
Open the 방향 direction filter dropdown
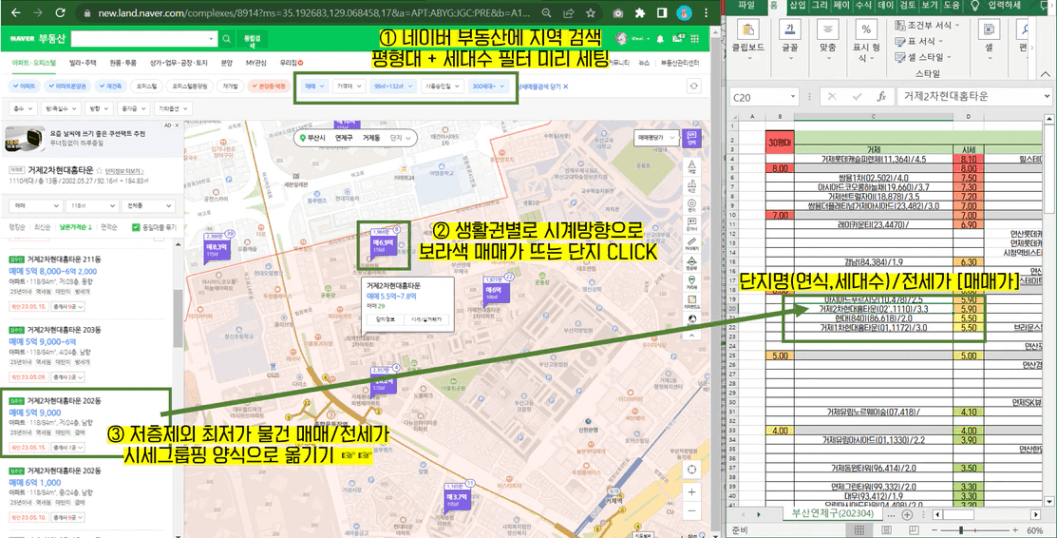(97, 109)
